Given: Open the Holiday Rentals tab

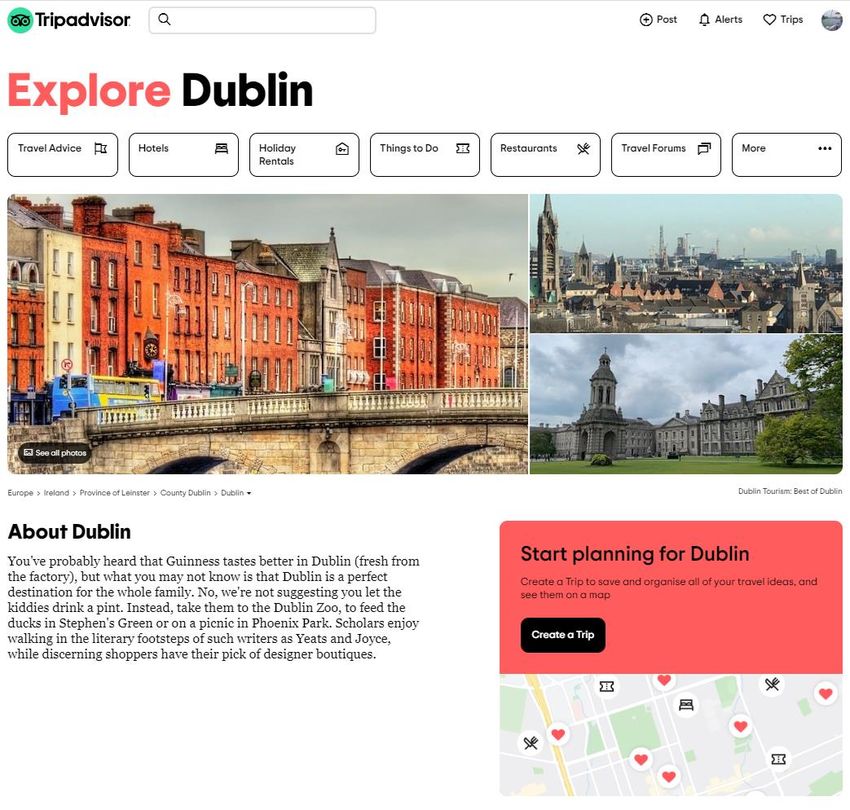Looking at the screenshot, I should pyautogui.click(x=304, y=155).
